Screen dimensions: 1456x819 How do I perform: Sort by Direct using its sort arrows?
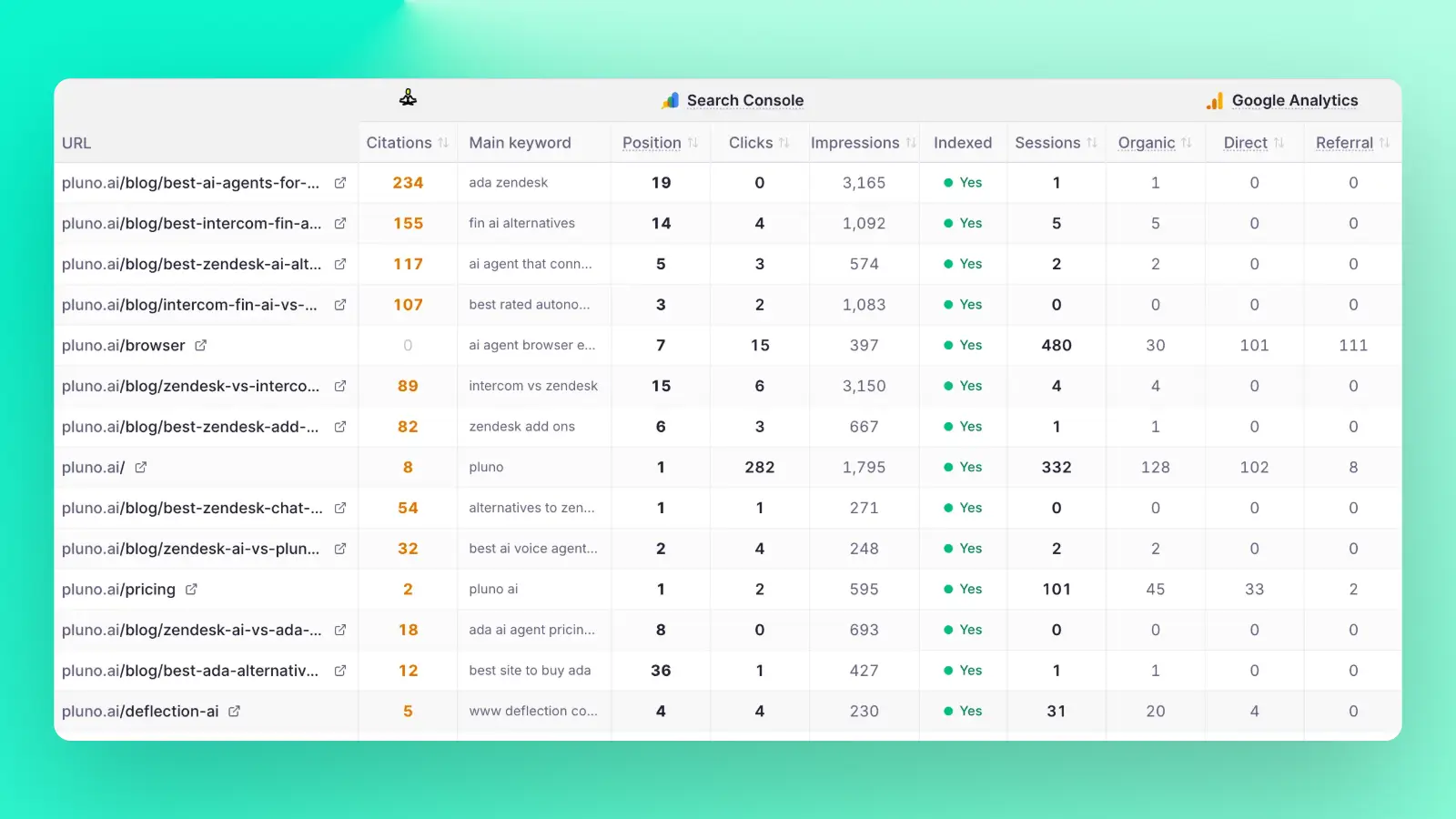1279,143
